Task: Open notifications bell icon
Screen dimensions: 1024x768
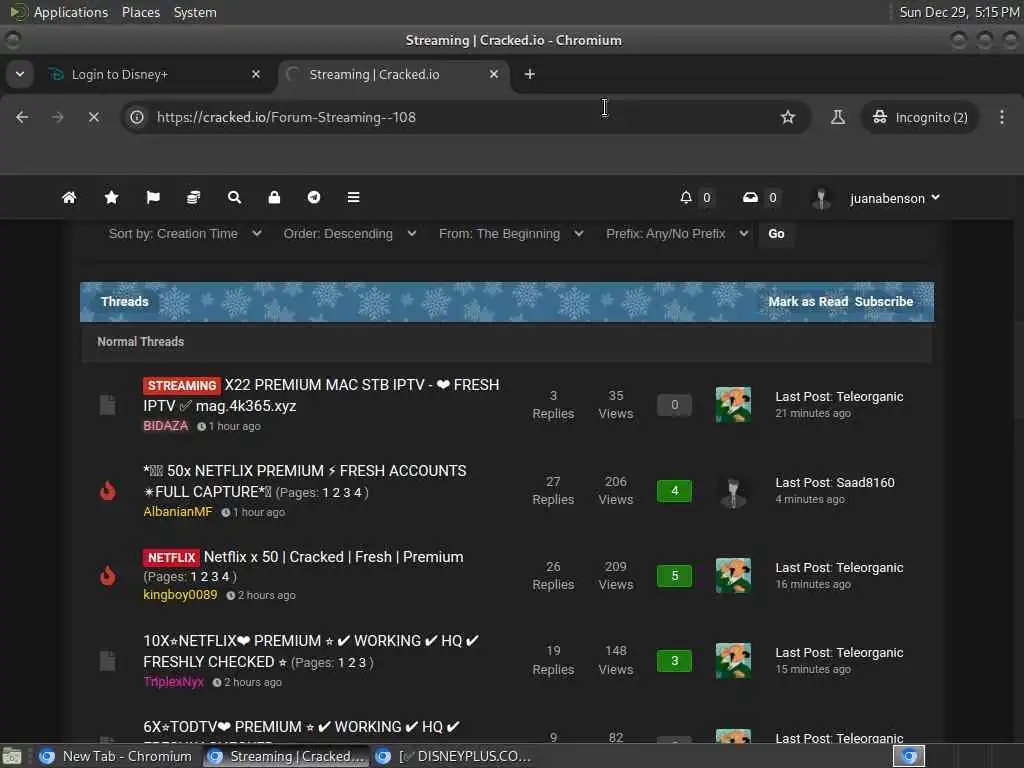Action: click(686, 197)
